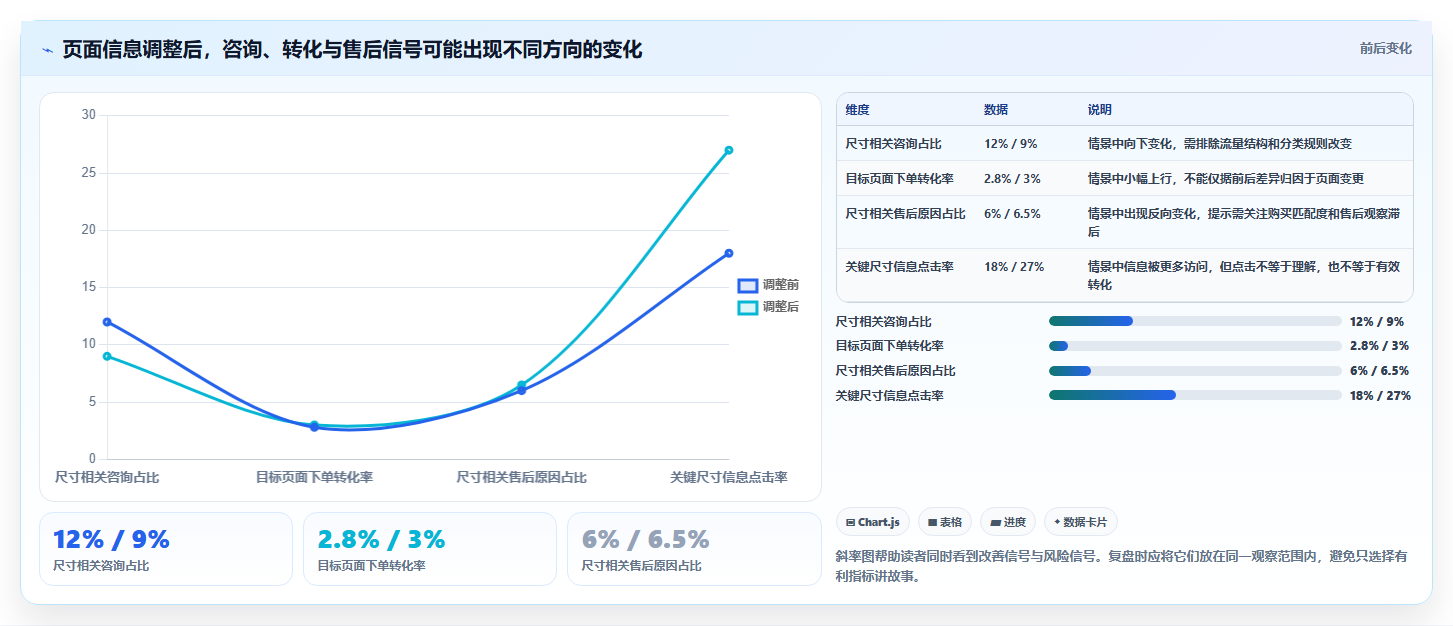The width and height of the screenshot is (1453, 626).
Task: Click the 调整后 data point at 27
Action: click(729, 150)
